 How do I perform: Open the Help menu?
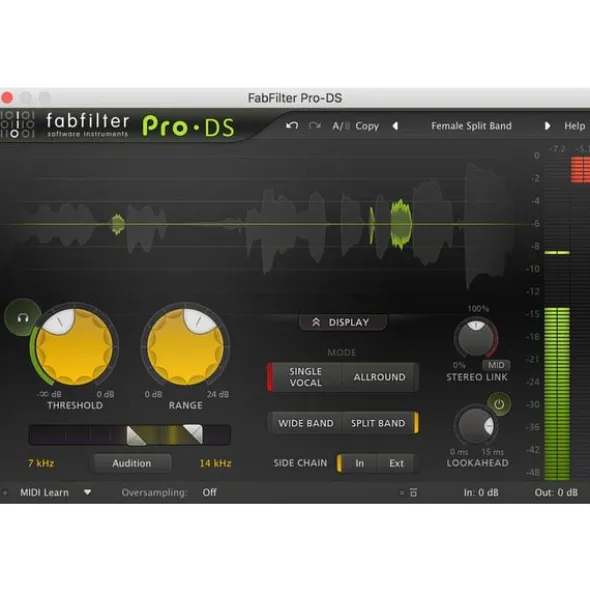tap(574, 126)
